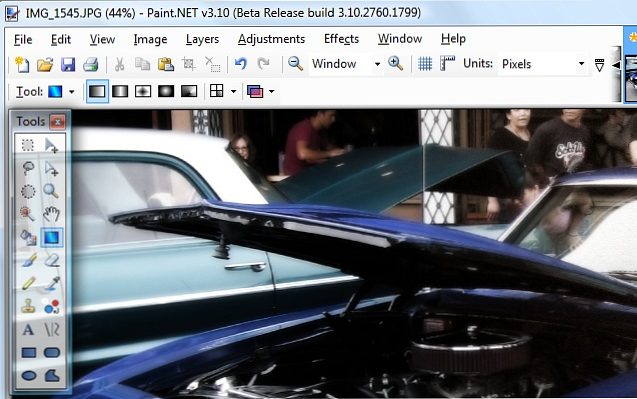
Task: Select the Magic Wand tool
Action: [28, 214]
